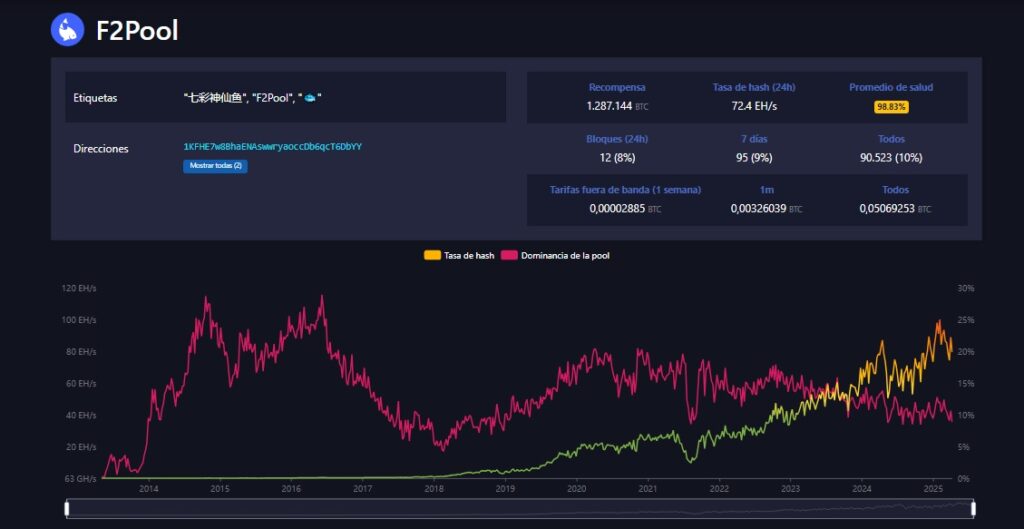
Task: Click the fish emoji tag in Etiquetas
Action: (310, 98)
